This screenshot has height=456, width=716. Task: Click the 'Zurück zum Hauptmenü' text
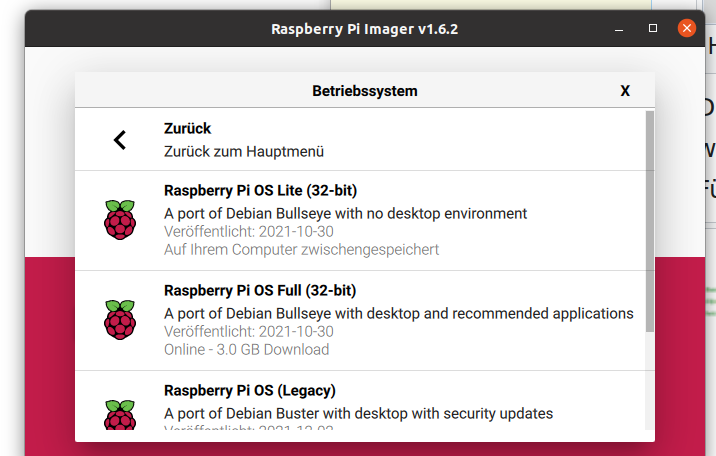244,152
